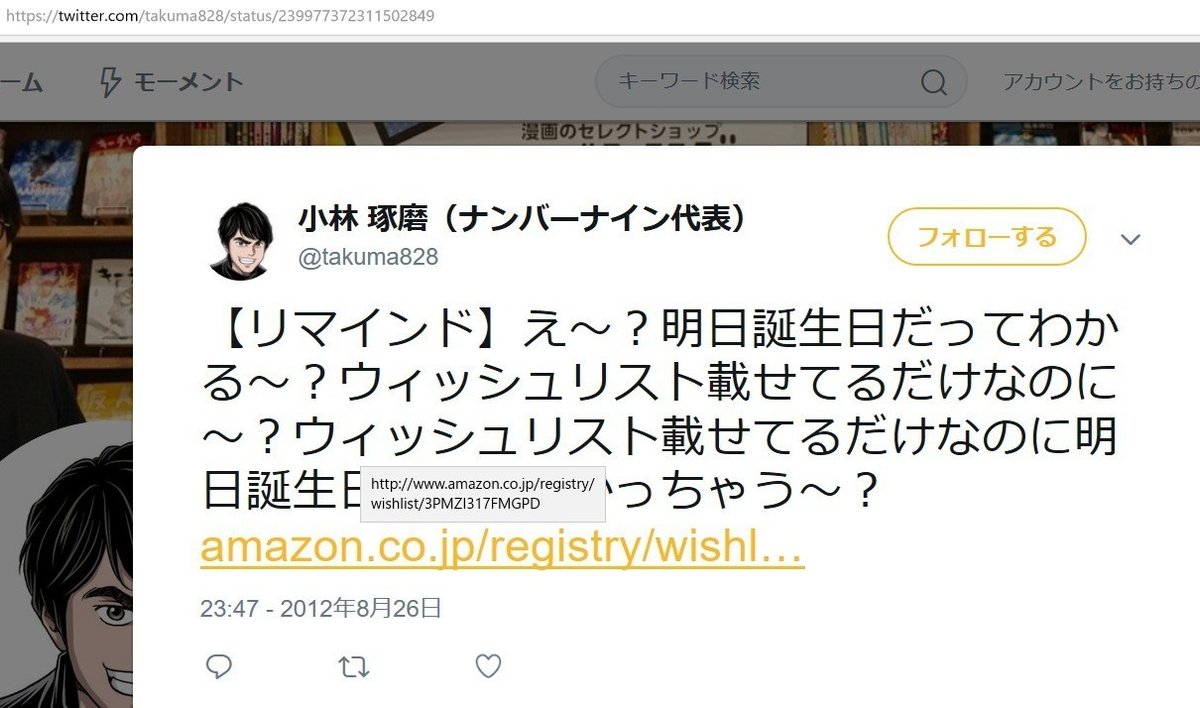Open the ホーム navigation item

pyautogui.click(x=20, y=83)
